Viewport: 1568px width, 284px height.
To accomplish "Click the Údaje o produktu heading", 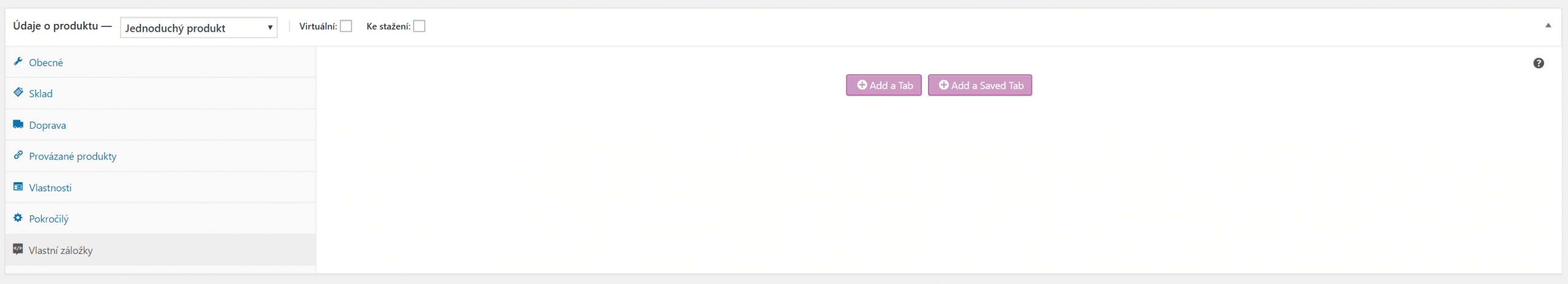I will click(x=56, y=26).
